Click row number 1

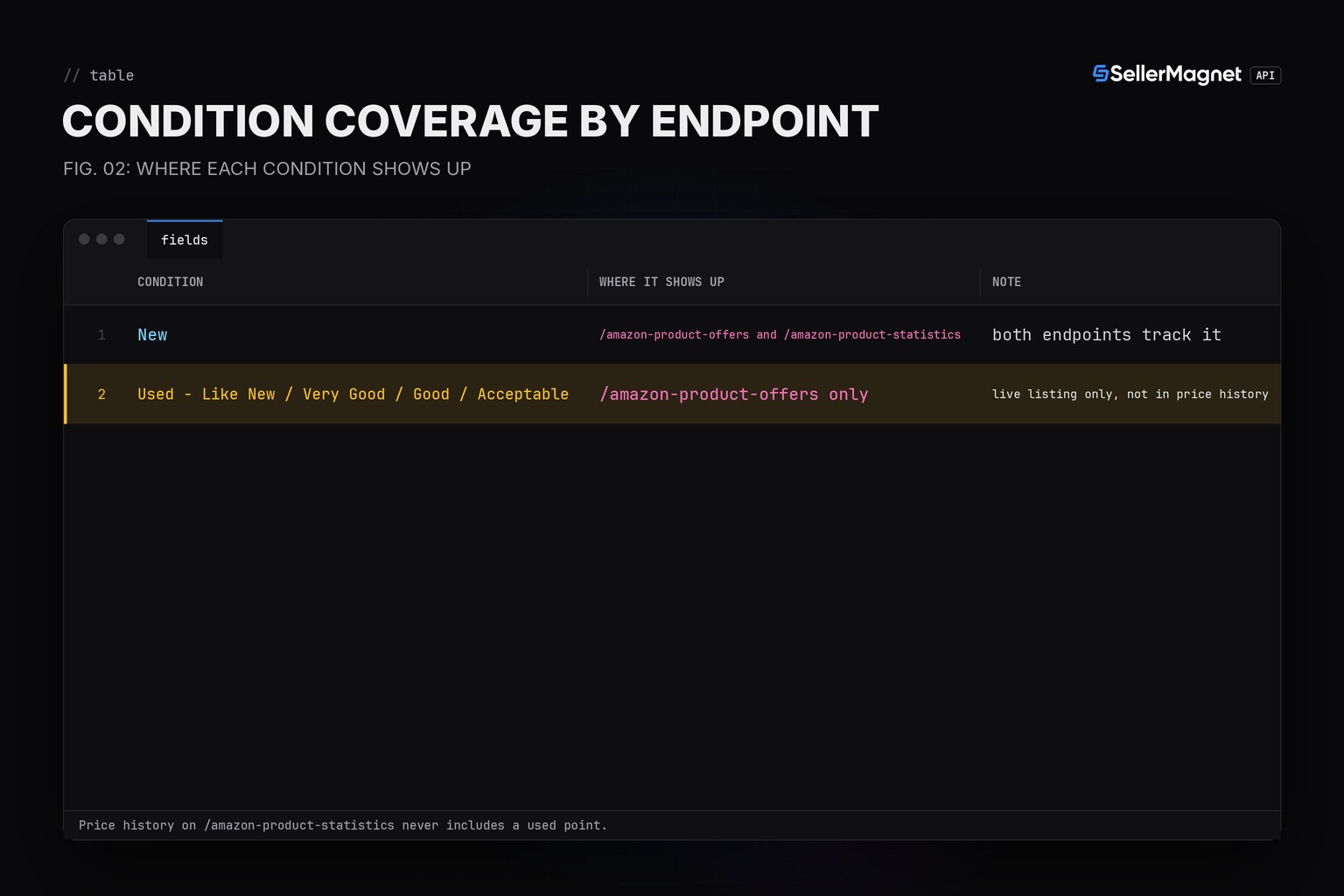point(101,334)
